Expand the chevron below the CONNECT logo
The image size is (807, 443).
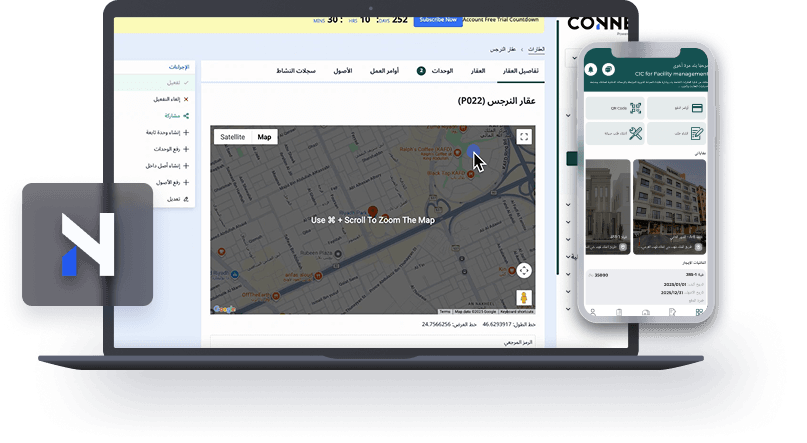click(x=571, y=60)
